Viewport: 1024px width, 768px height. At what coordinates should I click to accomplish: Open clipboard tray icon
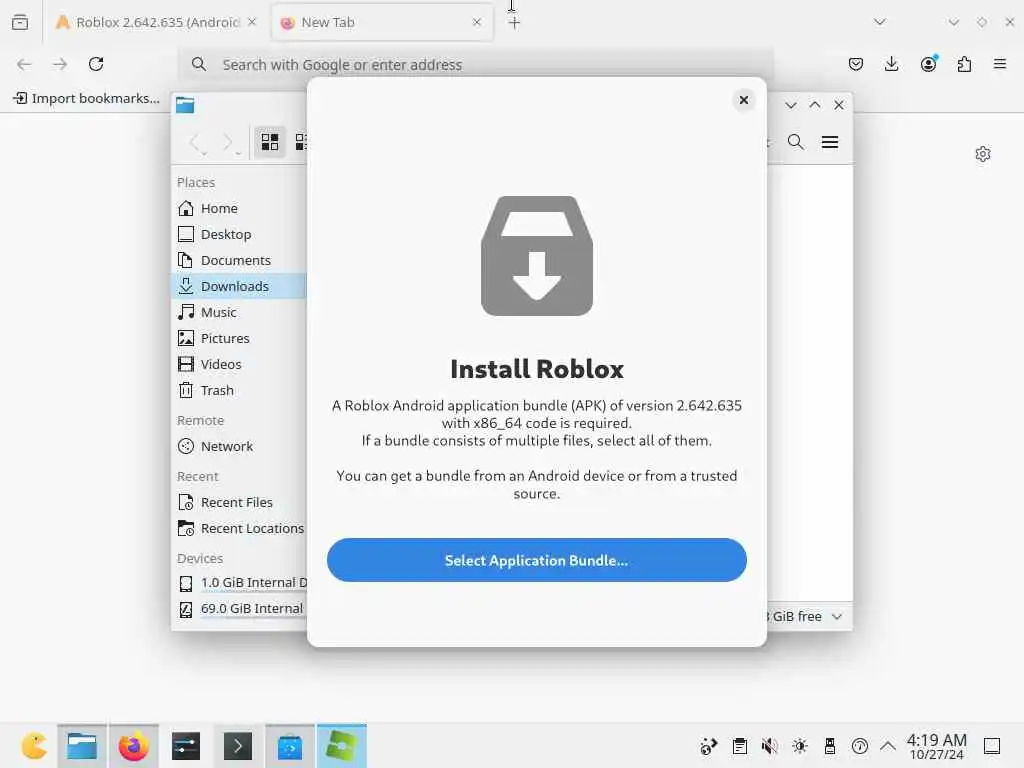(739, 746)
